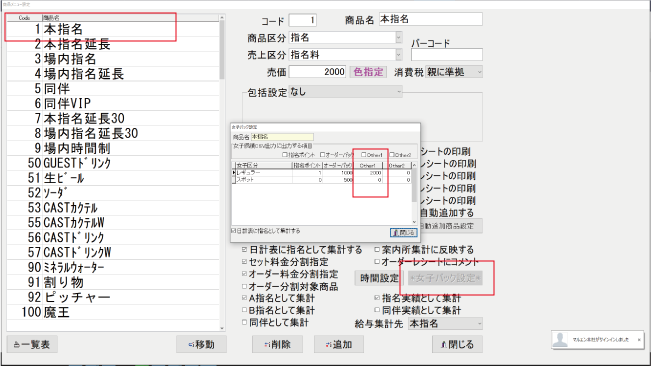Select product row 5 同伴
This screenshot has width=651, height=366.
113,88
